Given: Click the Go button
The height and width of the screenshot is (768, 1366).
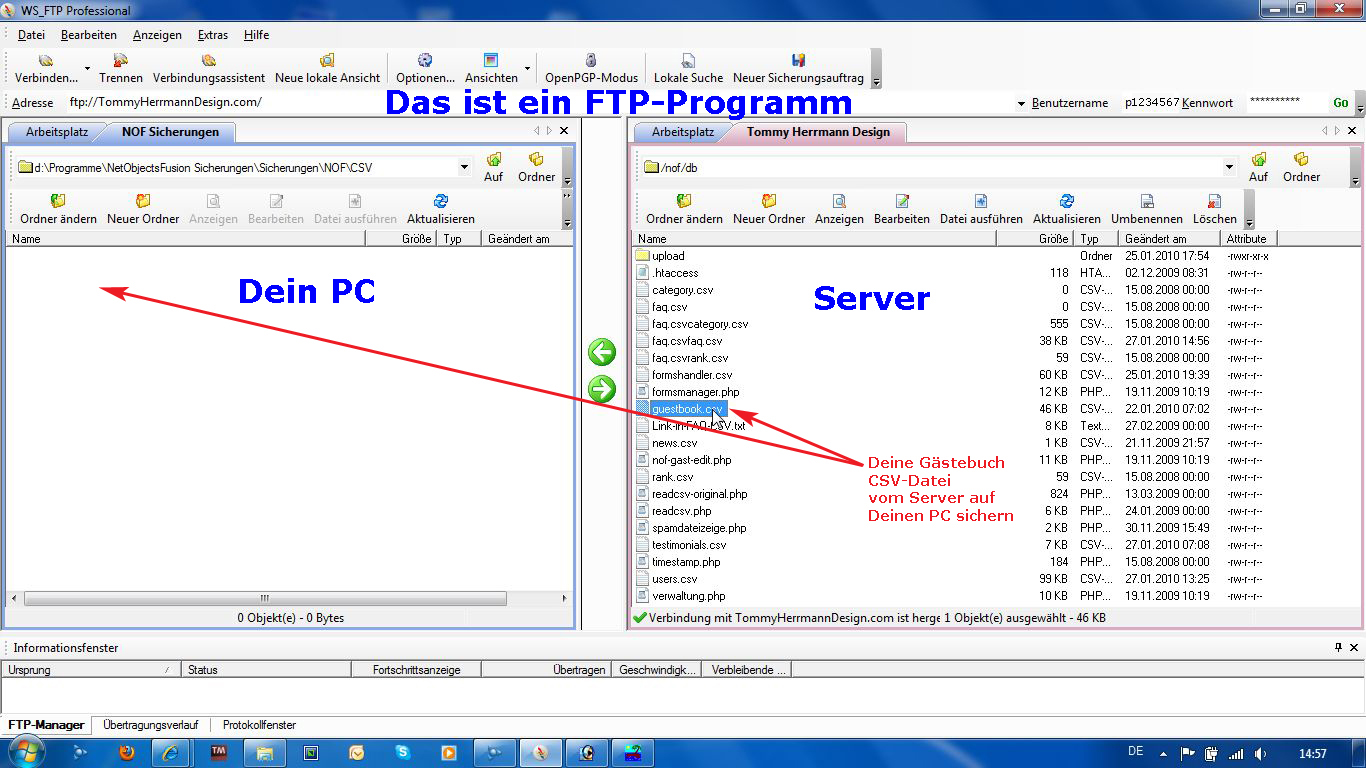Looking at the screenshot, I should click(x=1341, y=103).
